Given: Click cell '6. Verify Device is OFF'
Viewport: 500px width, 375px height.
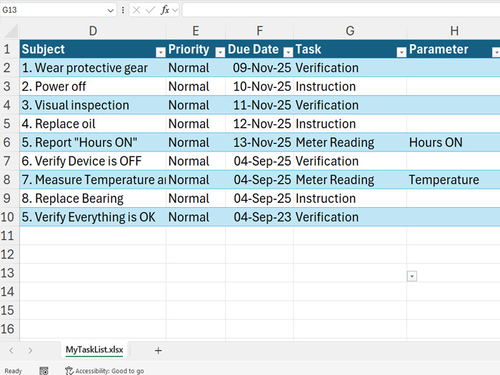Looking at the screenshot, I should tap(93, 161).
